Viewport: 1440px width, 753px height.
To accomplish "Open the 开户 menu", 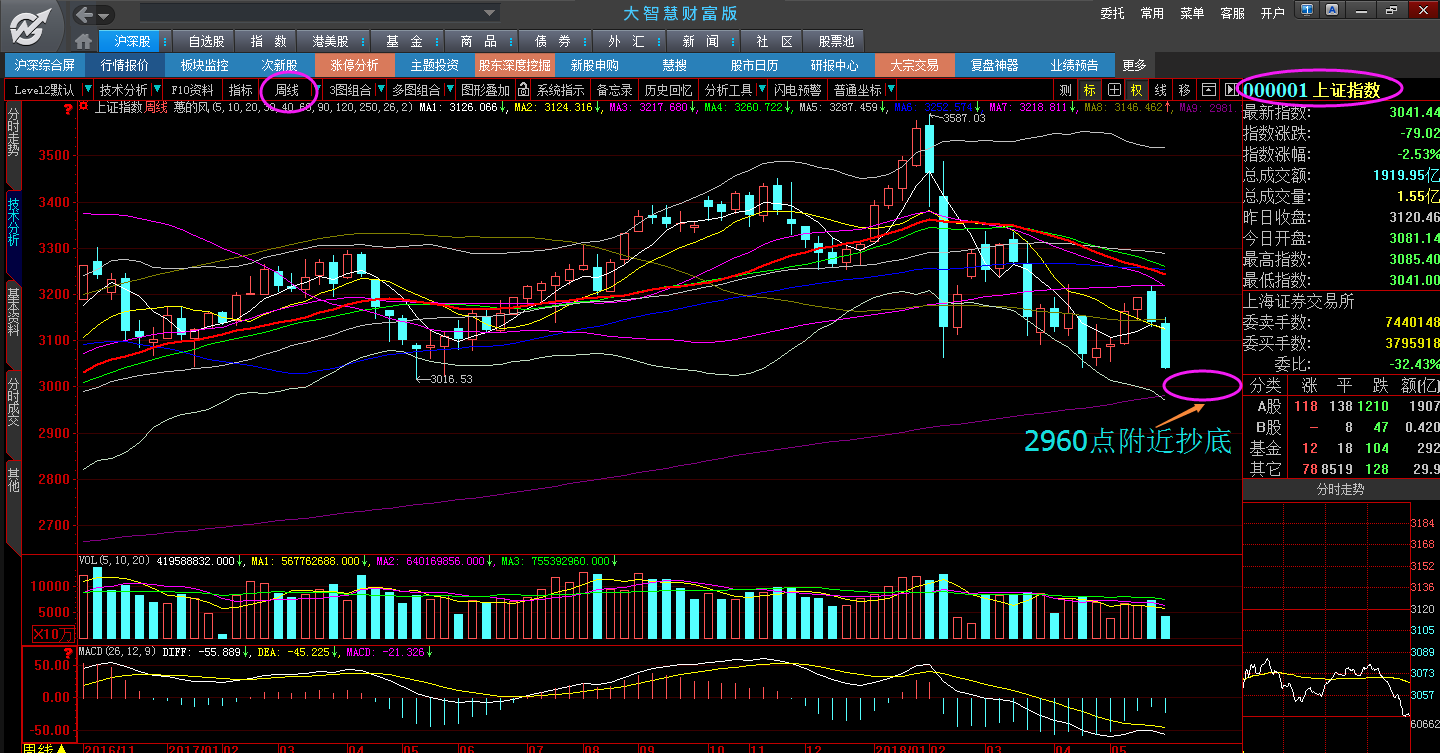I will 1272,13.
